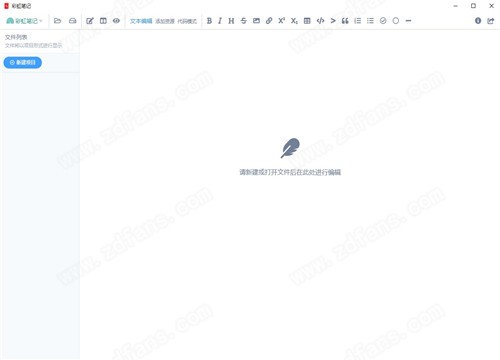
Task: Switch to split column view icon
Action: pos(103,21)
